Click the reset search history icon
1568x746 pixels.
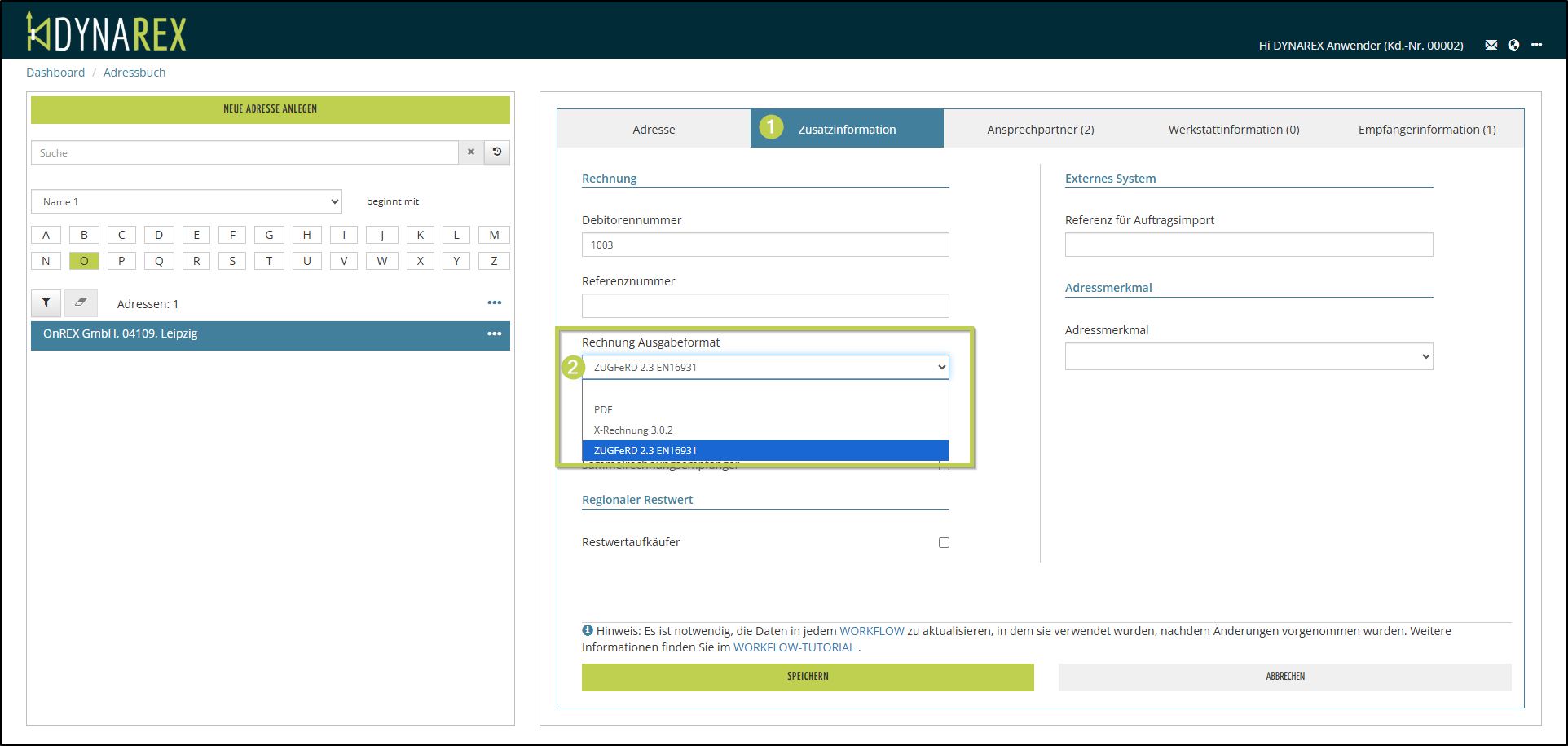(x=497, y=152)
